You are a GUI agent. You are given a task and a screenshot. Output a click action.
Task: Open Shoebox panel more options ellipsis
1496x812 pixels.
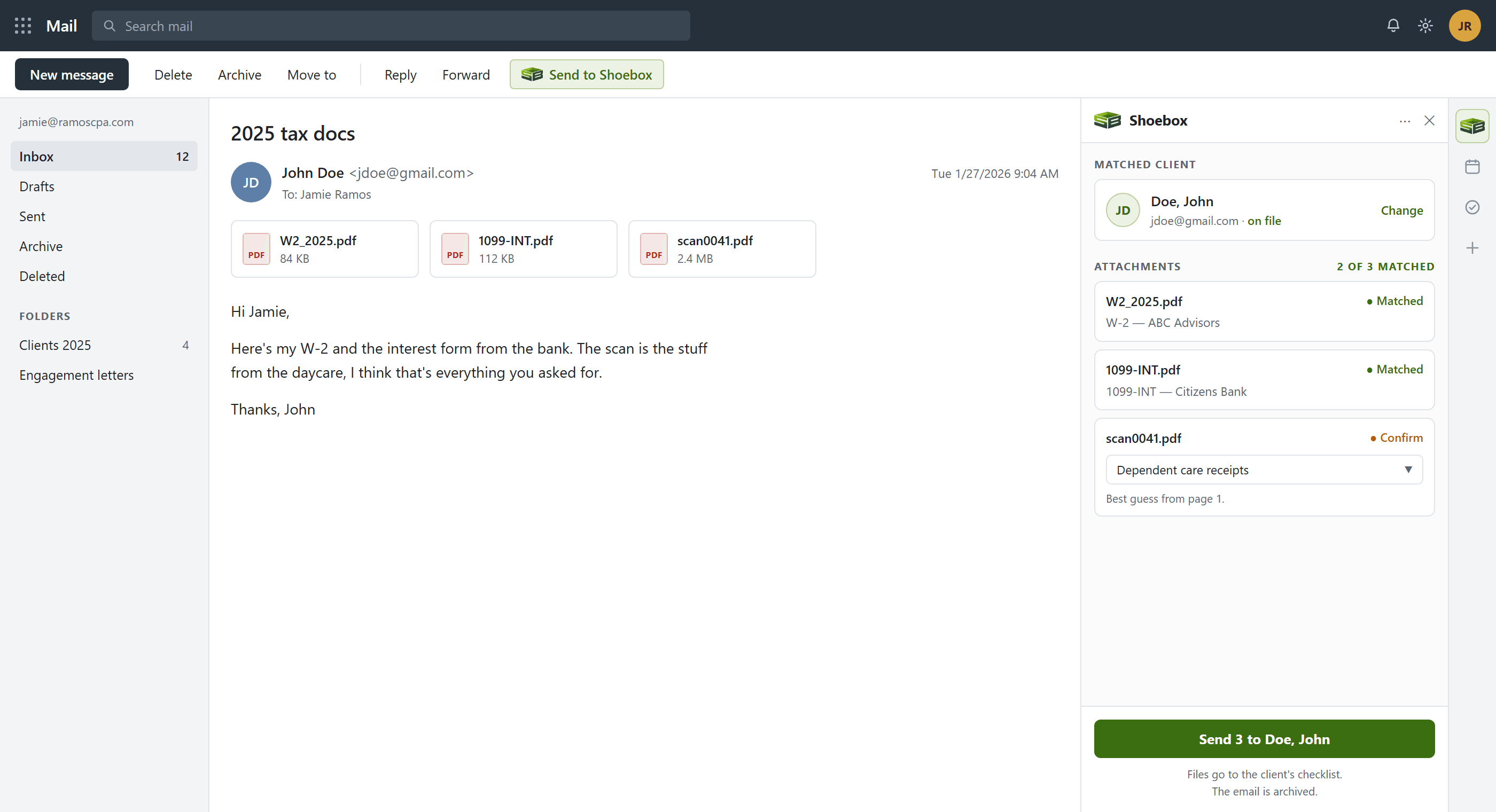click(1404, 121)
